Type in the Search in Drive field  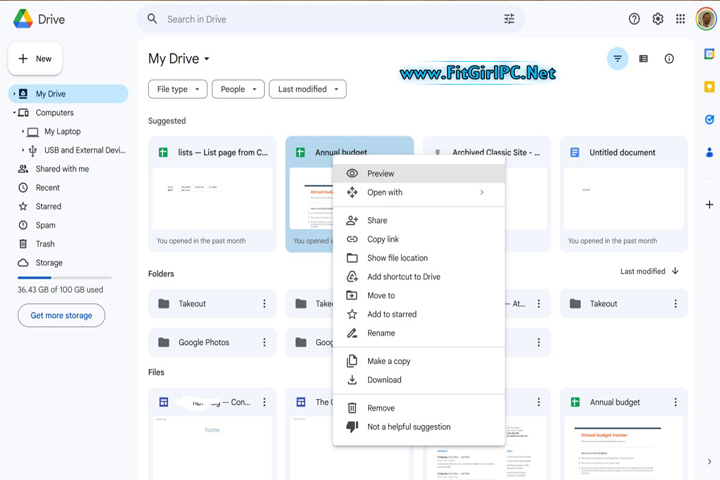(x=330, y=19)
